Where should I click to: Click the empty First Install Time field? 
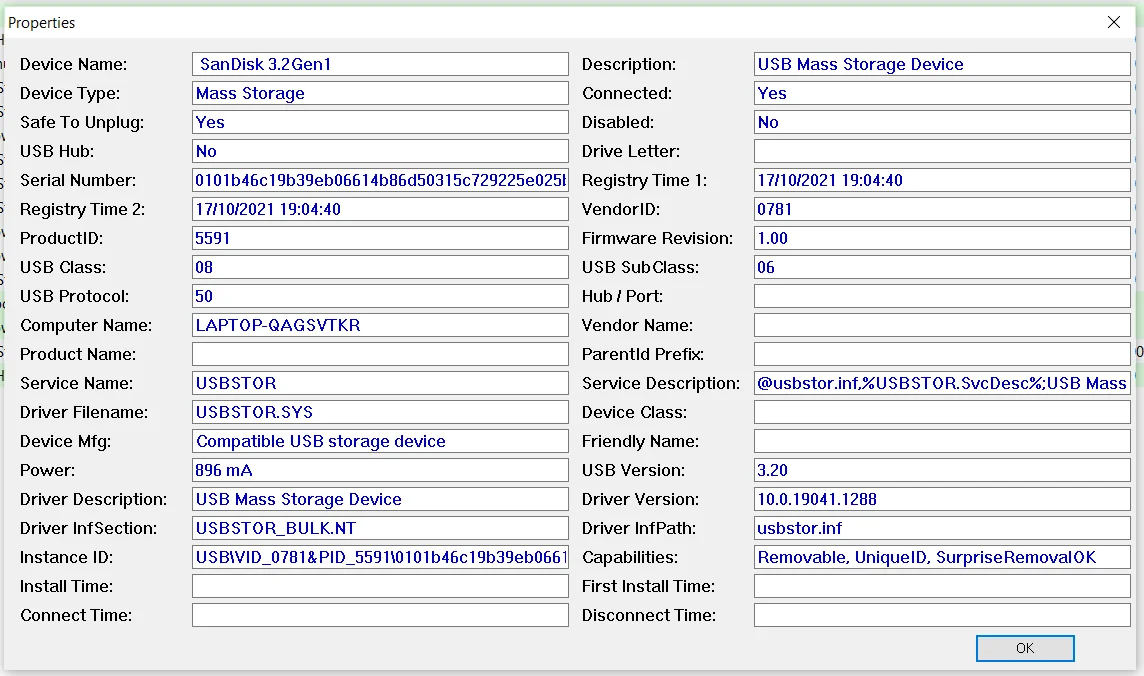942,586
